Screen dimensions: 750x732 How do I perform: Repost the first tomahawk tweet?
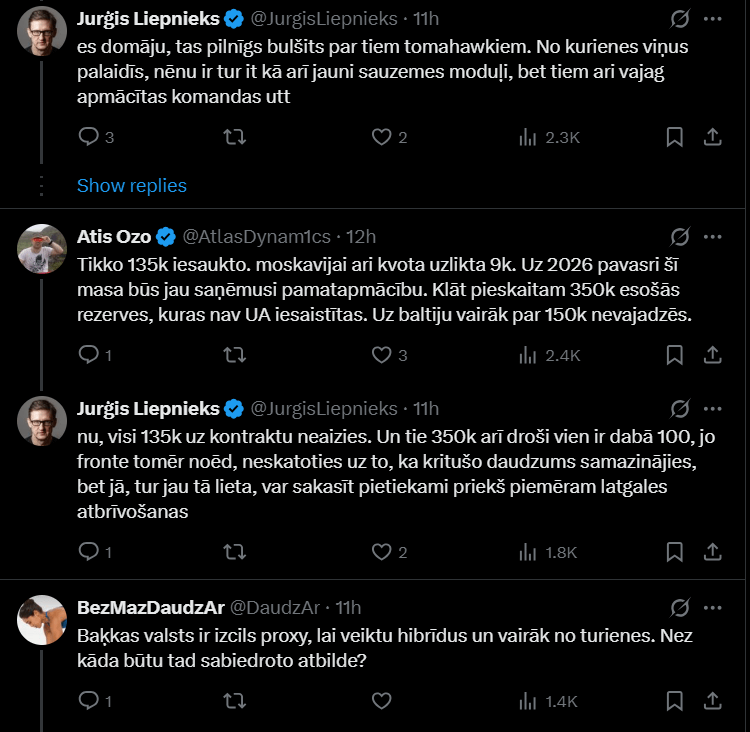(234, 137)
